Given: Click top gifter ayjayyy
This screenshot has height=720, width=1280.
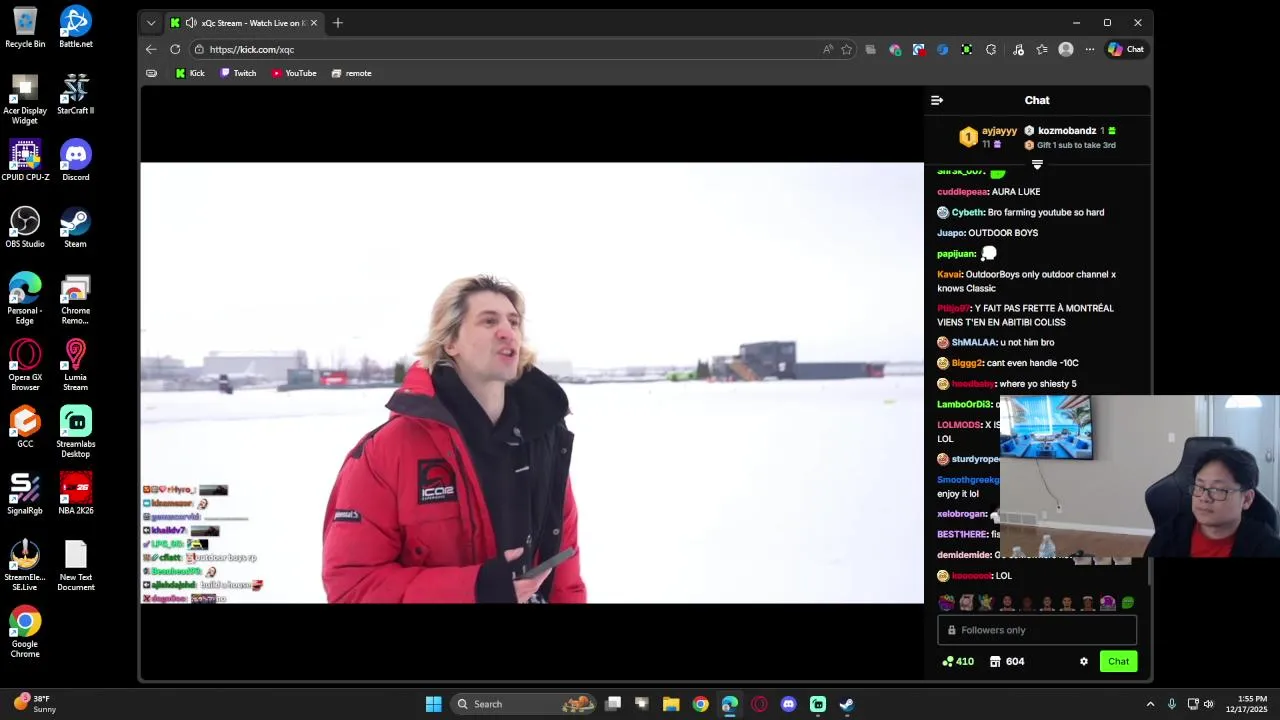Looking at the screenshot, I should [999, 131].
